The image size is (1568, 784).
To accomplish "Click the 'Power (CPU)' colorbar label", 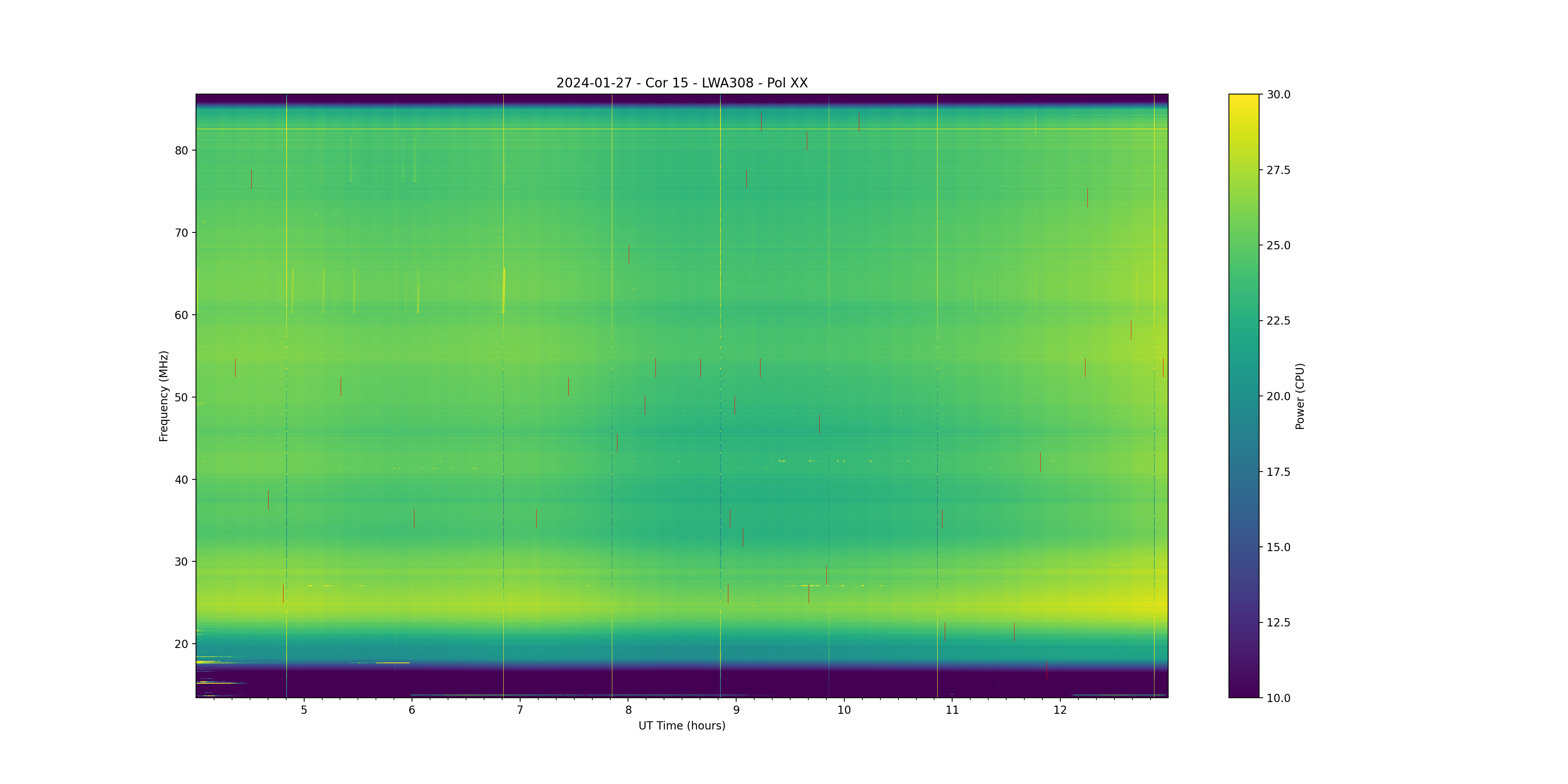I will coord(1299,396).
